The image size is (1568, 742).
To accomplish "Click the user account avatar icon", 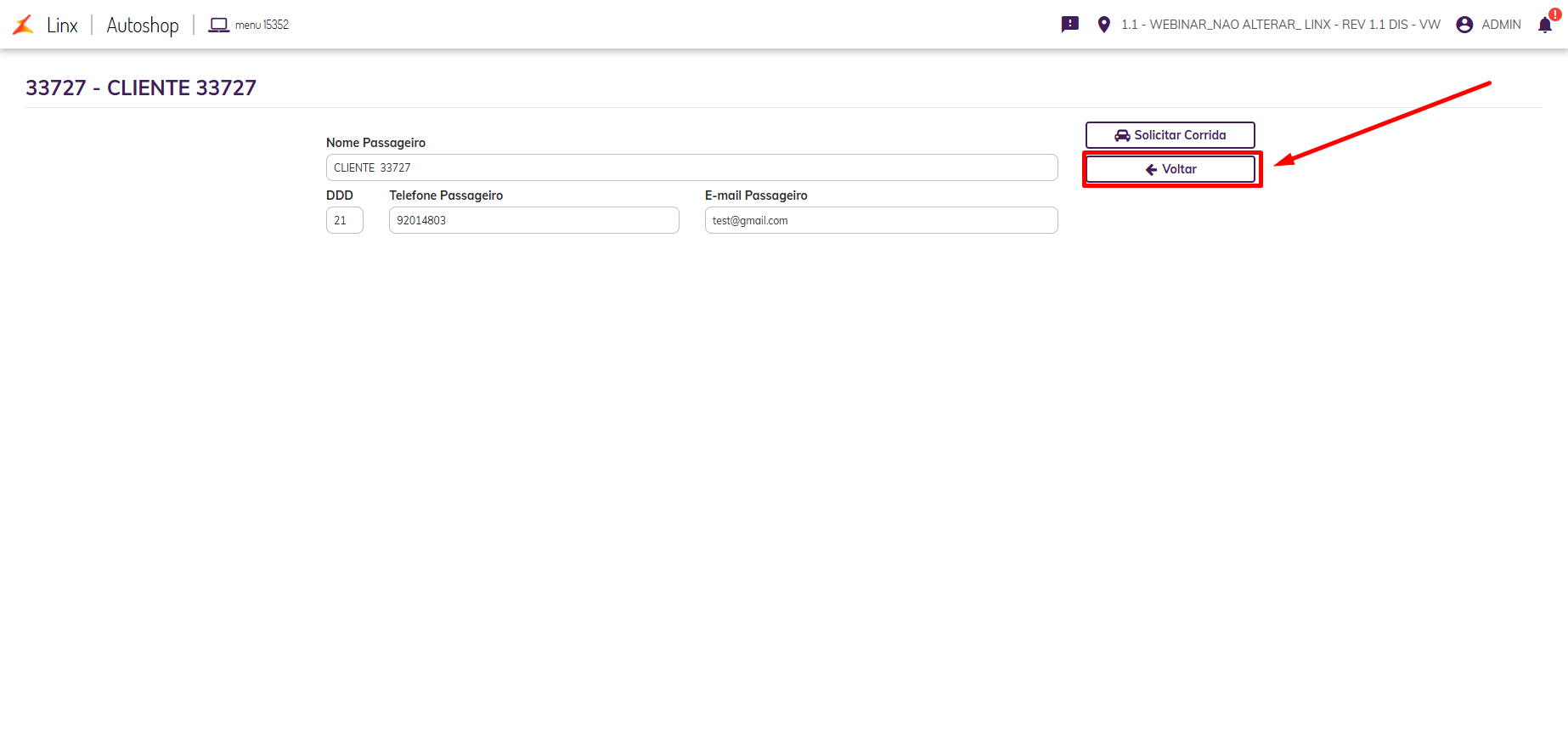I will [x=1464, y=25].
